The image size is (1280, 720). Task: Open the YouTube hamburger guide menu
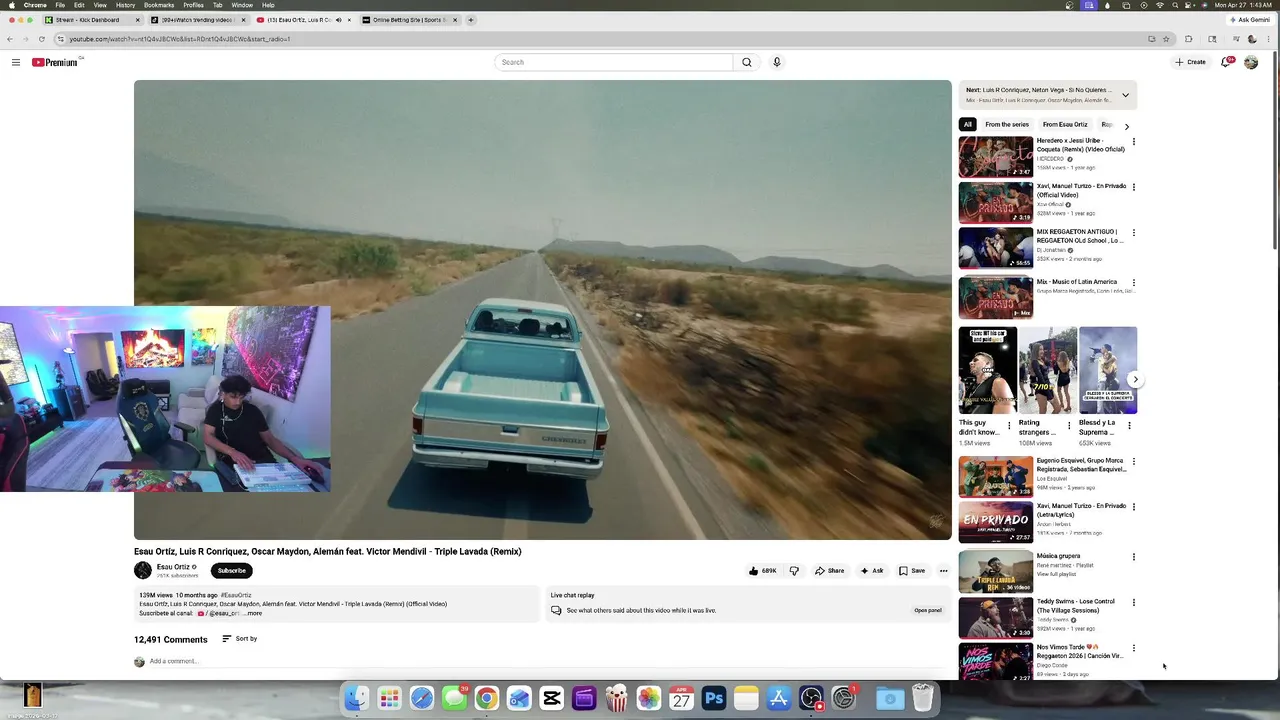click(16, 62)
